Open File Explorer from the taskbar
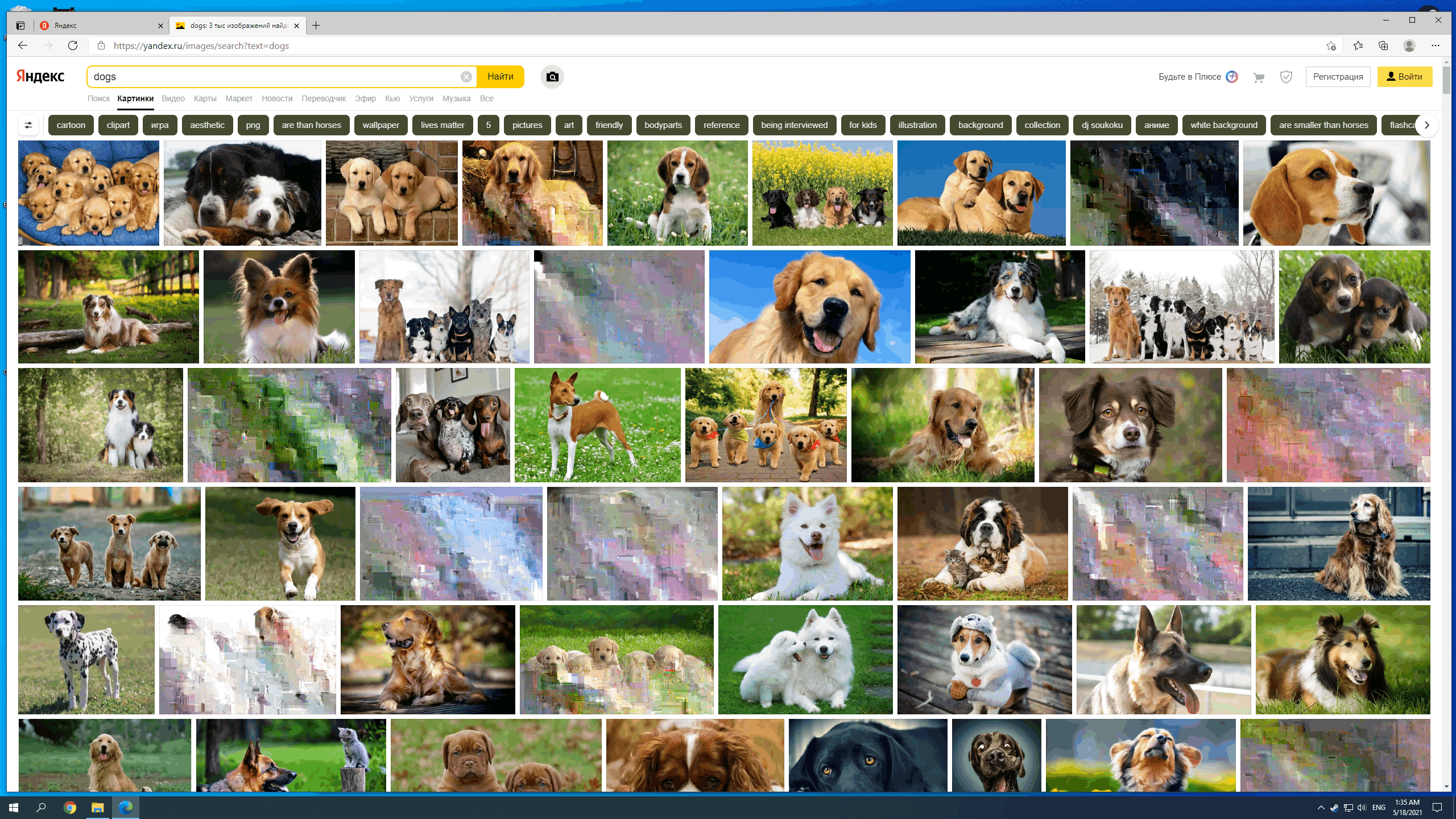1456x819 pixels. (x=98, y=807)
